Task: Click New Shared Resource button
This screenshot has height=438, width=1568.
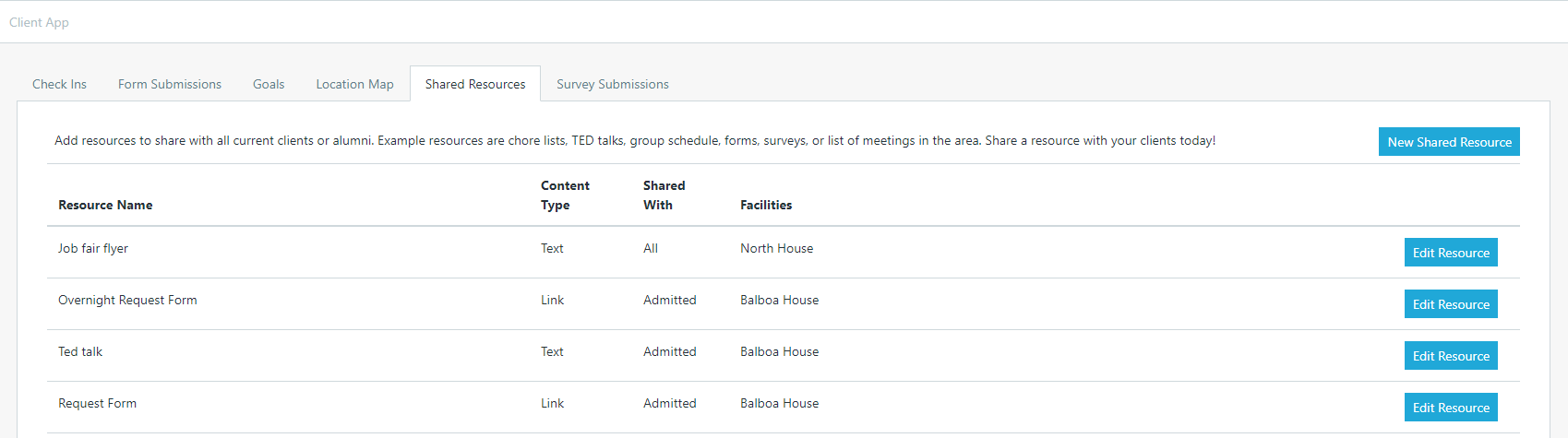Action: point(1449,142)
